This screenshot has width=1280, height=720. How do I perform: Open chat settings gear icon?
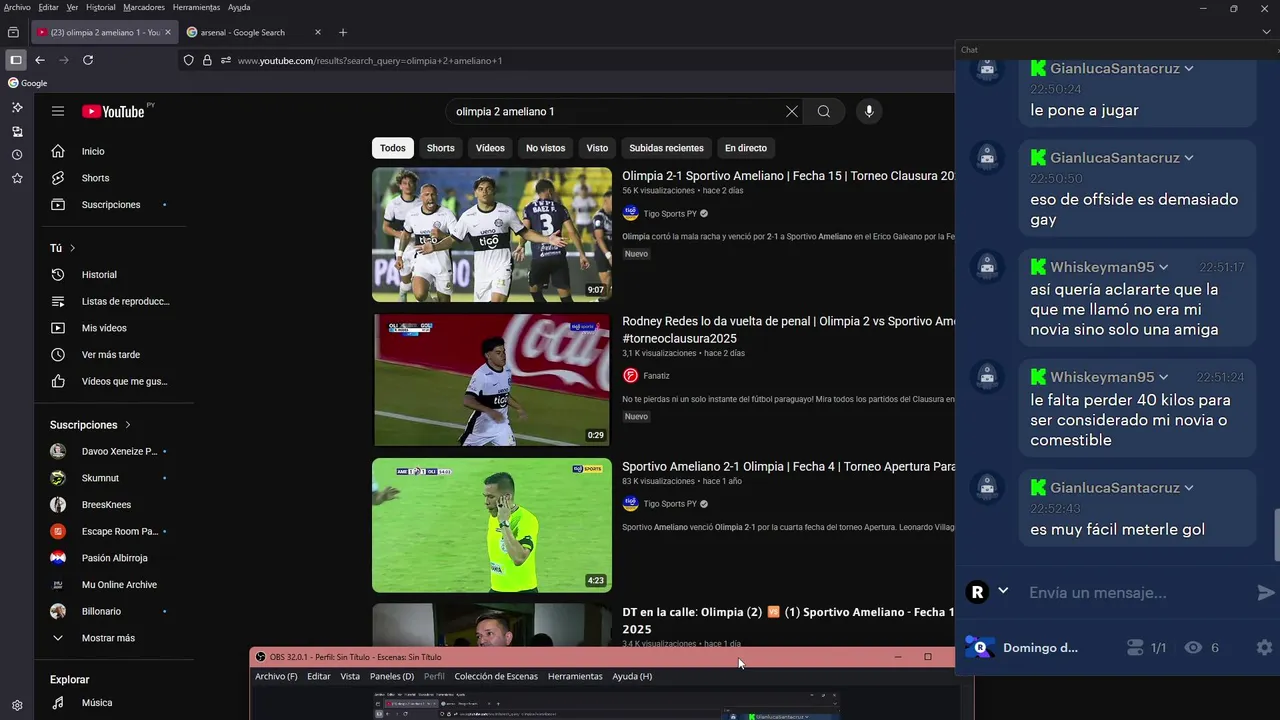pyautogui.click(x=1264, y=648)
